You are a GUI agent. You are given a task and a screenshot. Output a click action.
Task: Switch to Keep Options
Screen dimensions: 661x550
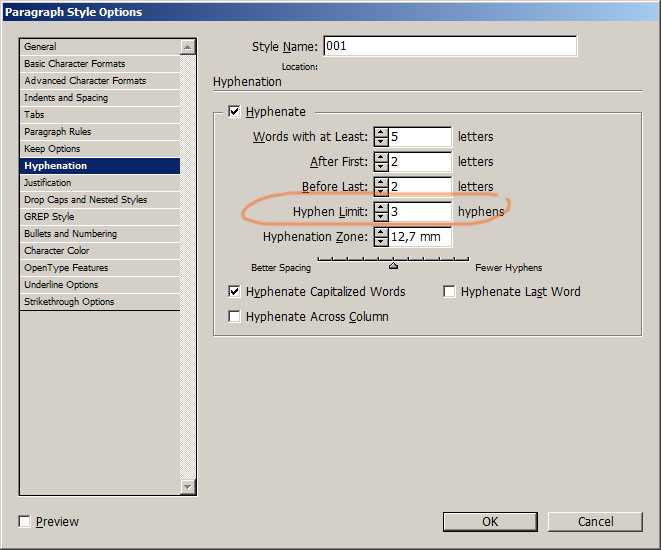pos(100,149)
